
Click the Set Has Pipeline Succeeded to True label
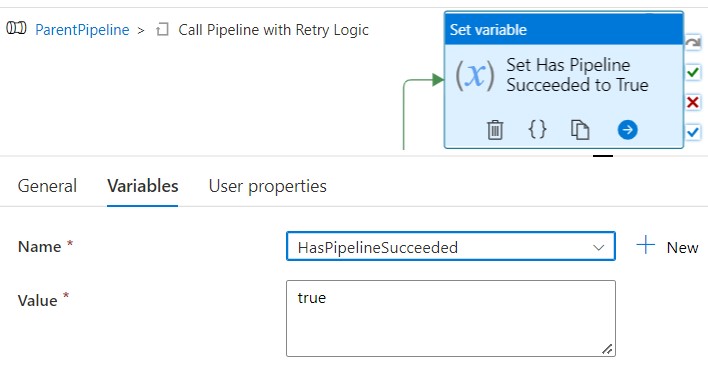(577, 75)
